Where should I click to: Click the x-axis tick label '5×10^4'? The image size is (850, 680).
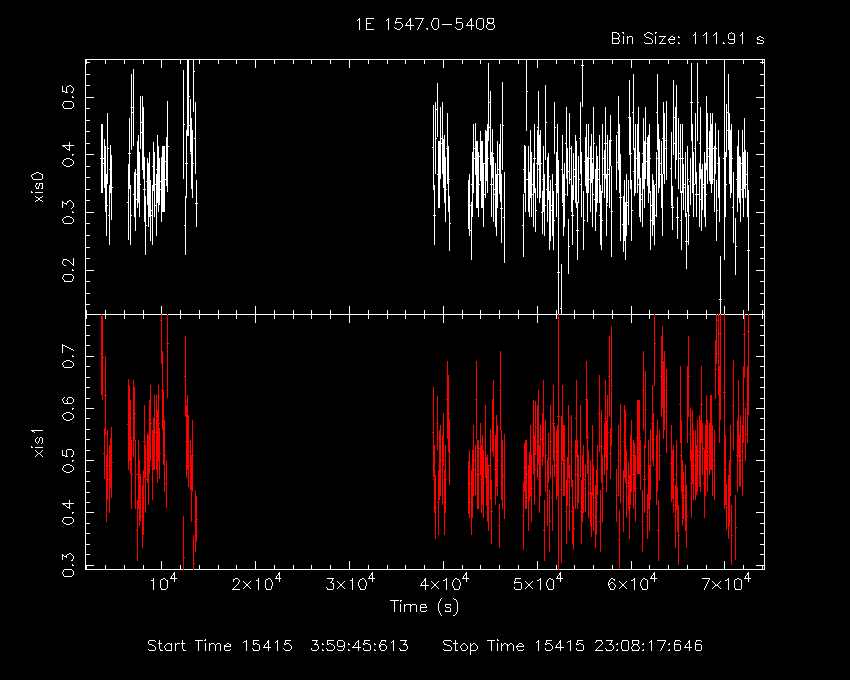pyautogui.click(x=538, y=583)
